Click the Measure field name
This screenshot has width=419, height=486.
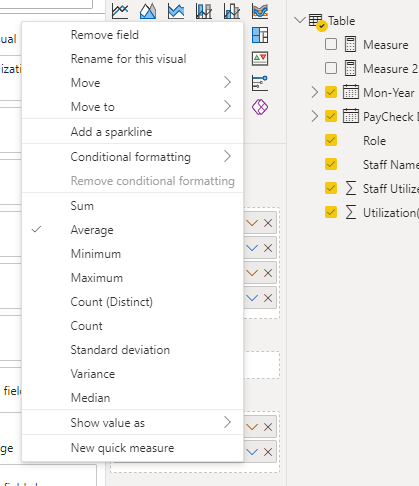386,45
